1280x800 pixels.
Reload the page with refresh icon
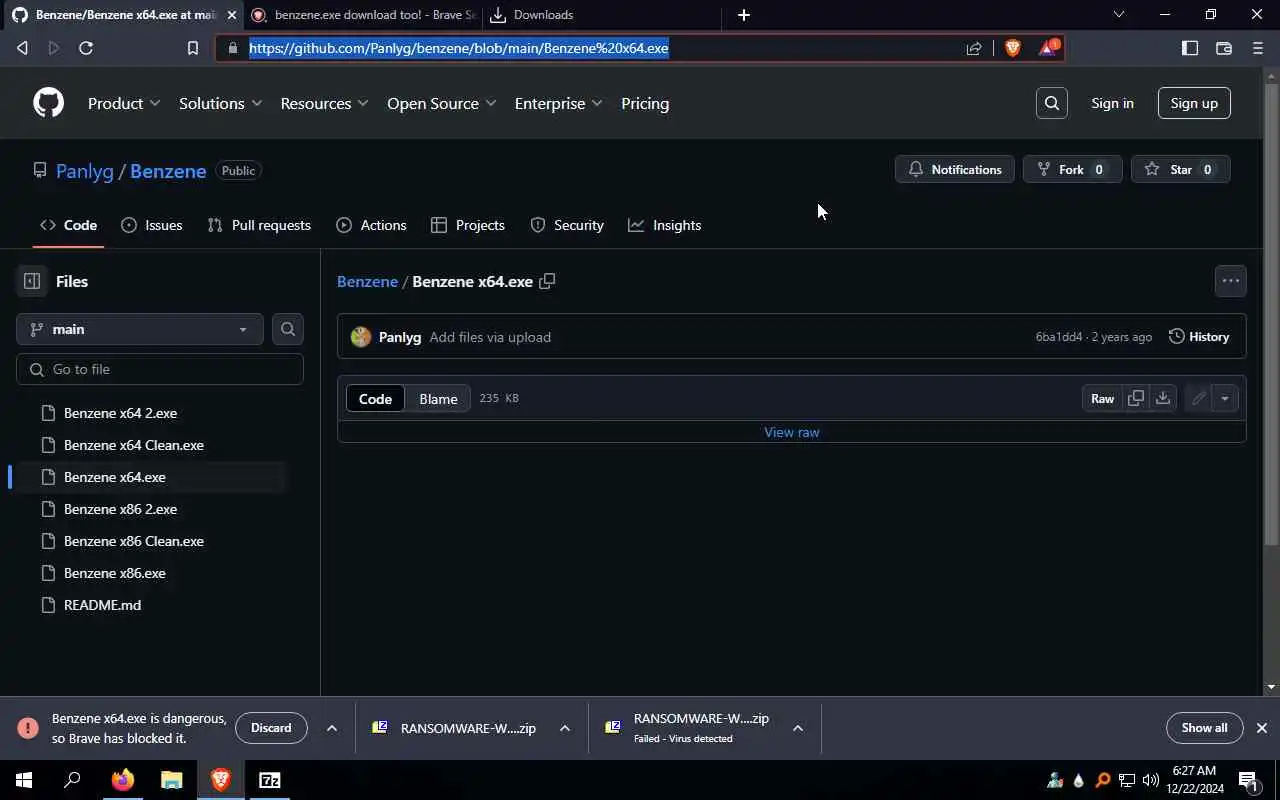coord(86,48)
